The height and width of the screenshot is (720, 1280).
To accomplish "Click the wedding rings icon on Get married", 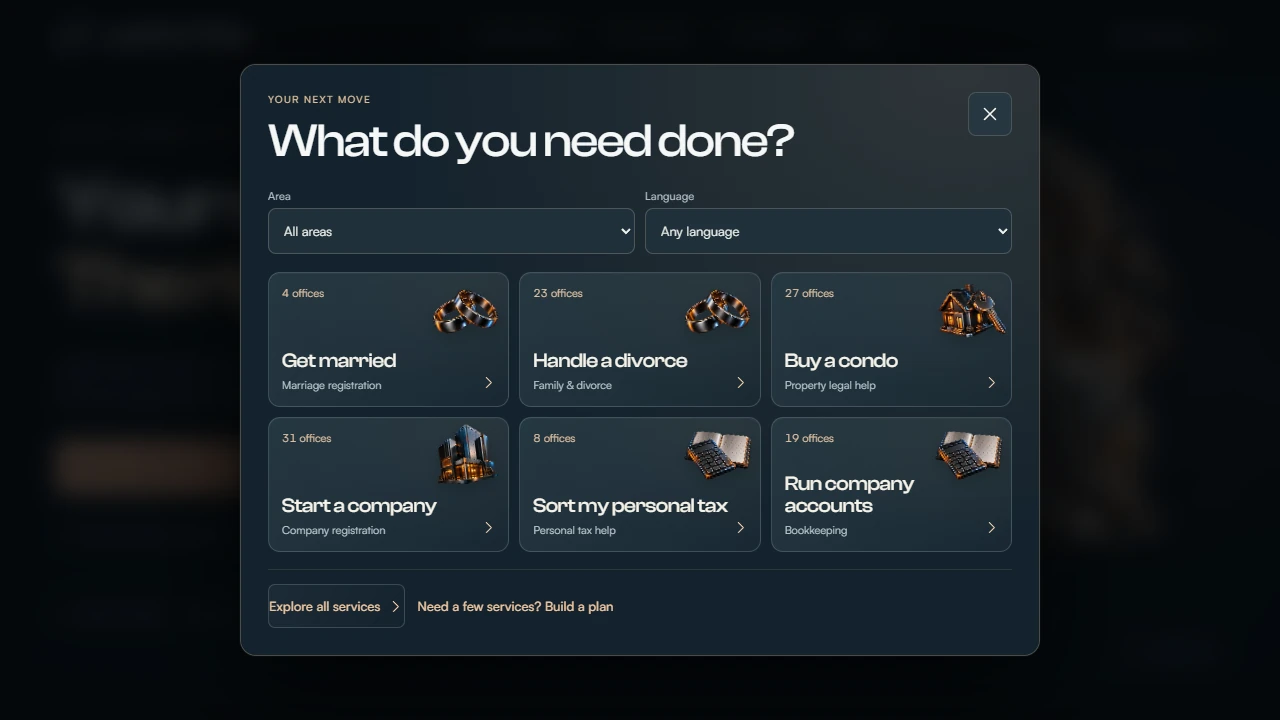I will [x=466, y=311].
